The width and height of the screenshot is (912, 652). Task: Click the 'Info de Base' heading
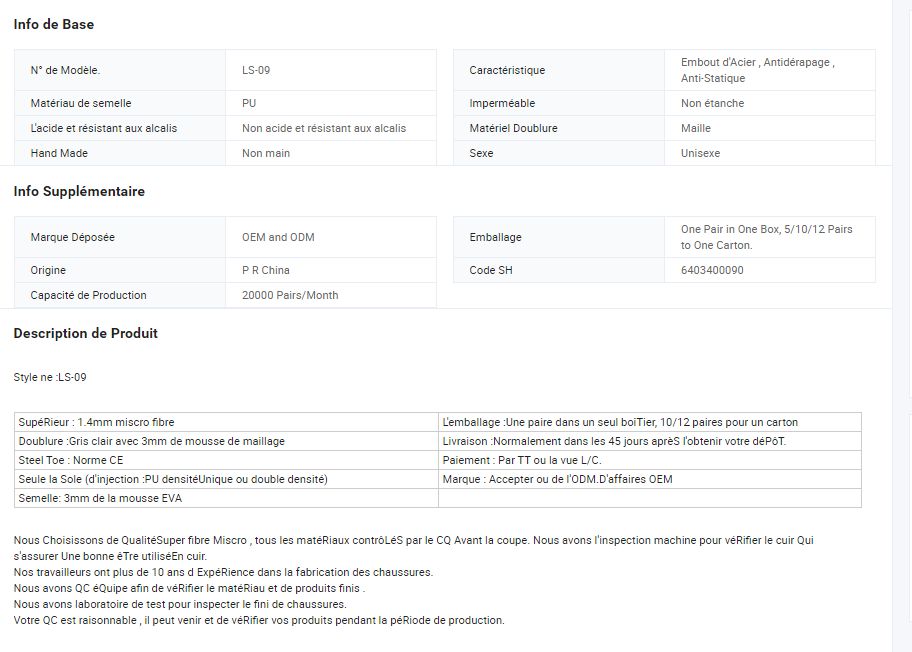54,24
